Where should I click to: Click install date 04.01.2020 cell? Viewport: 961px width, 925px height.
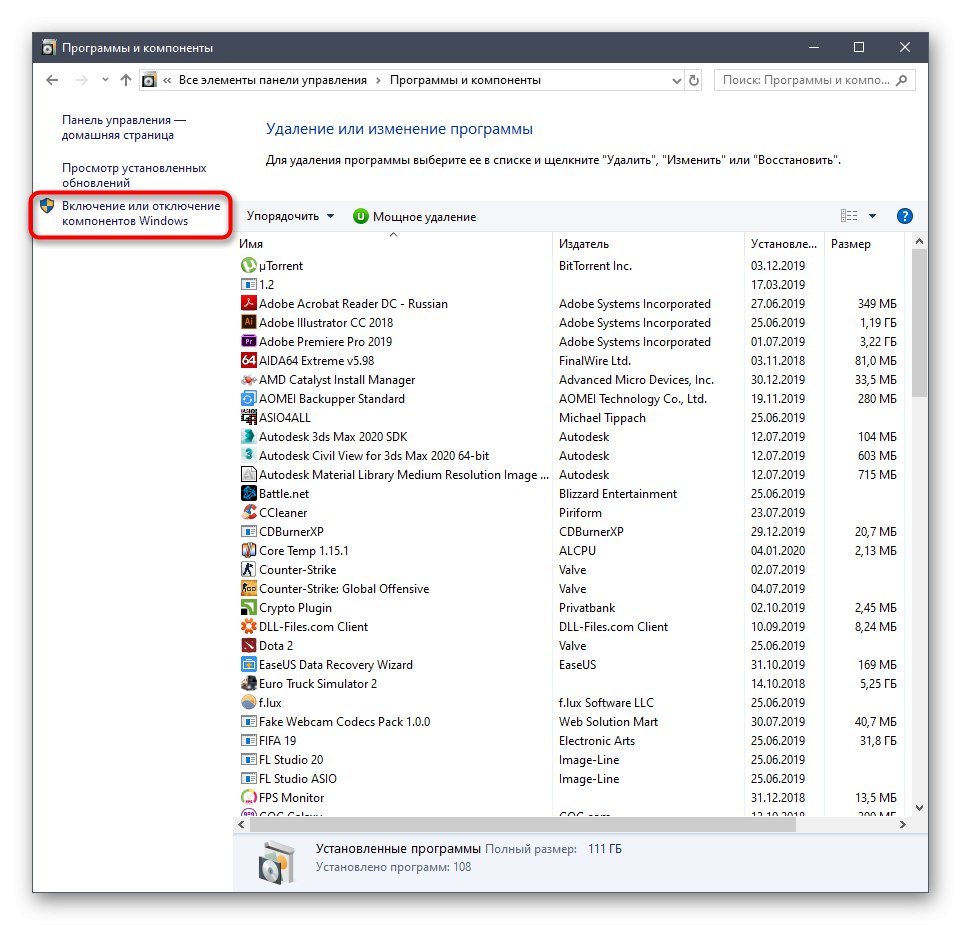778,550
